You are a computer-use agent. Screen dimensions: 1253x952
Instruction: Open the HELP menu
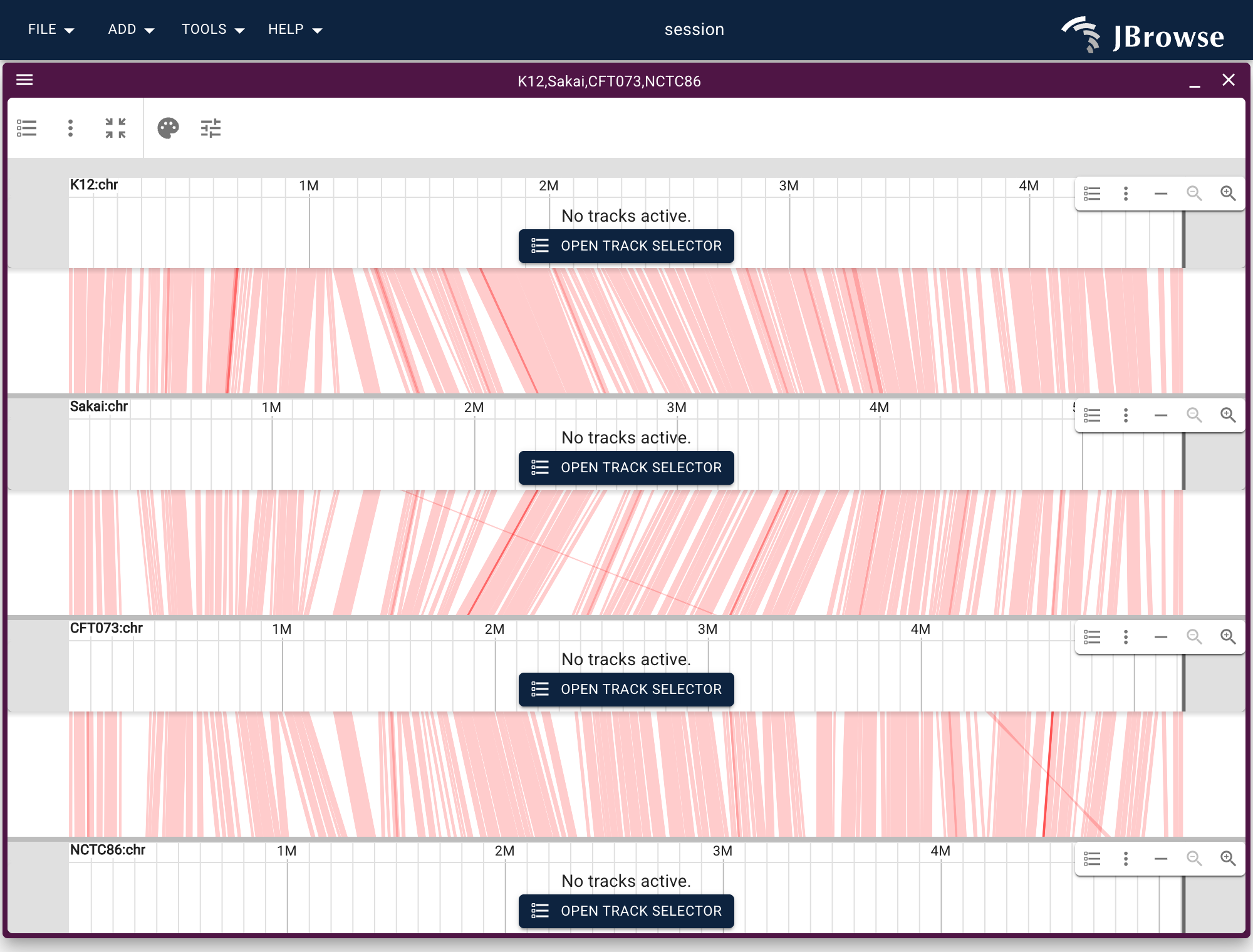pos(295,29)
